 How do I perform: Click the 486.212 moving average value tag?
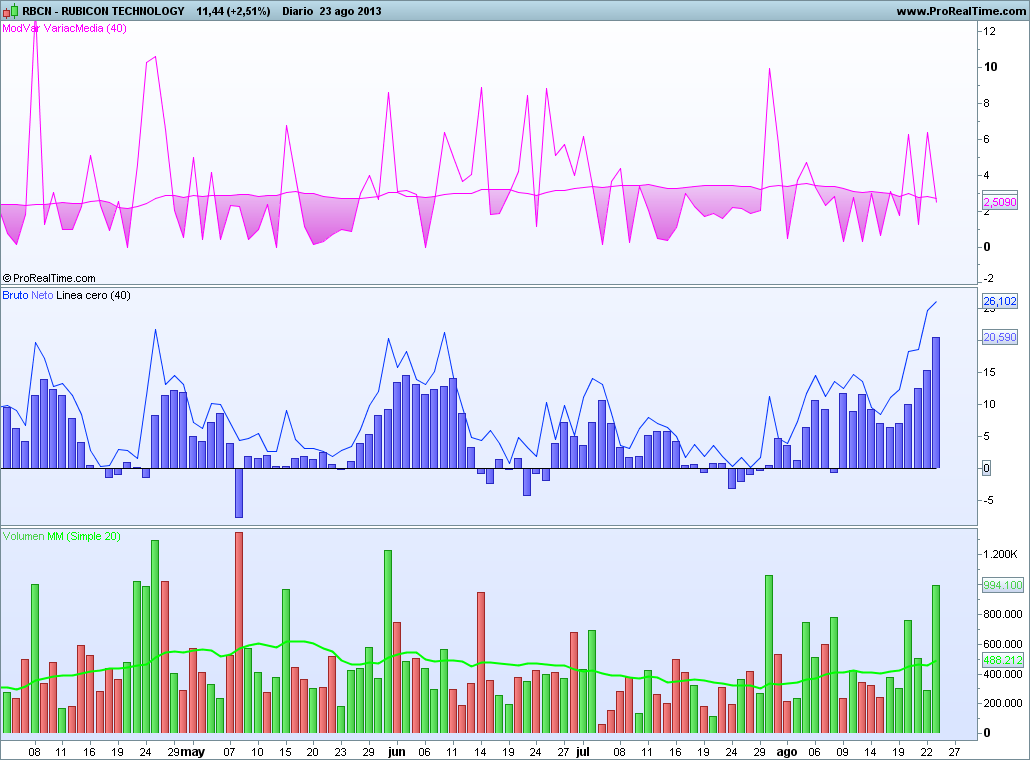(x=1002, y=660)
